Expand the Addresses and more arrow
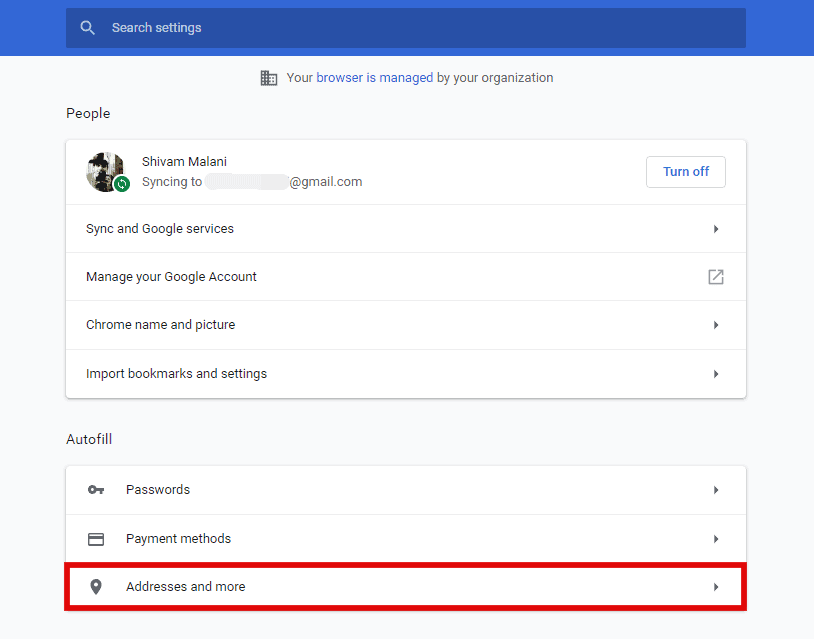 tap(716, 587)
